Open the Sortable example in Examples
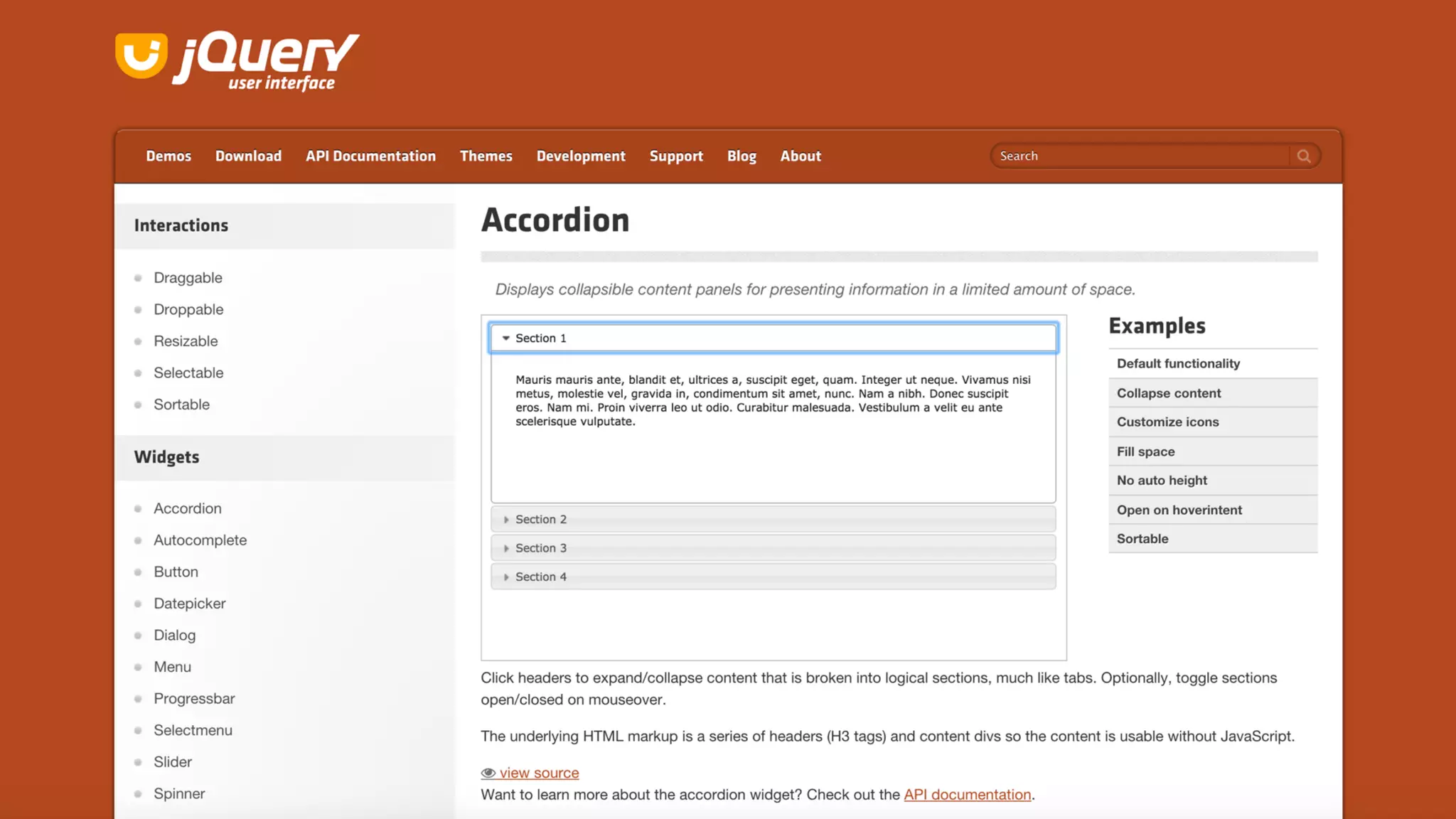The width and height of the screenshot is (1456, 819). click(x=1142, y=539)
